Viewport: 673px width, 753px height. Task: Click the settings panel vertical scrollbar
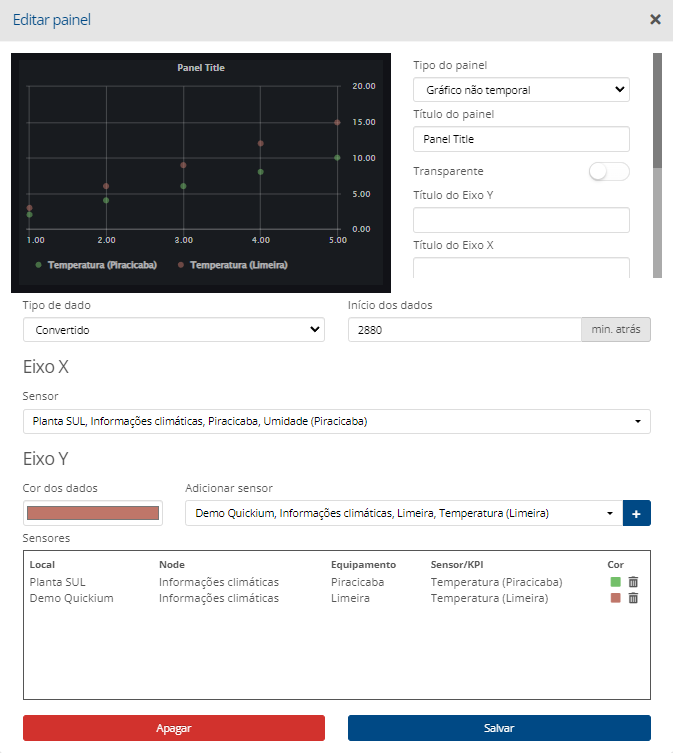[657, 110]
